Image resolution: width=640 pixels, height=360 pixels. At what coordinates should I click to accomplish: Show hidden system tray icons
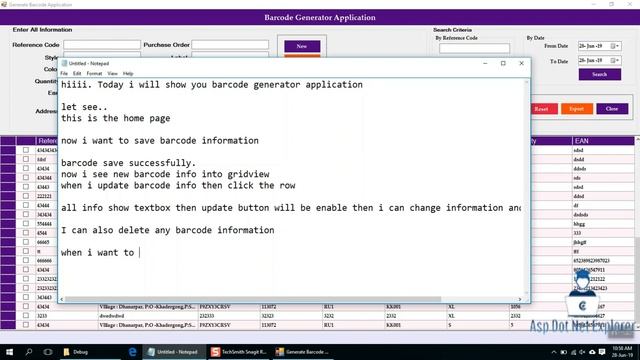pyautogui.click(x=554, y=352)
